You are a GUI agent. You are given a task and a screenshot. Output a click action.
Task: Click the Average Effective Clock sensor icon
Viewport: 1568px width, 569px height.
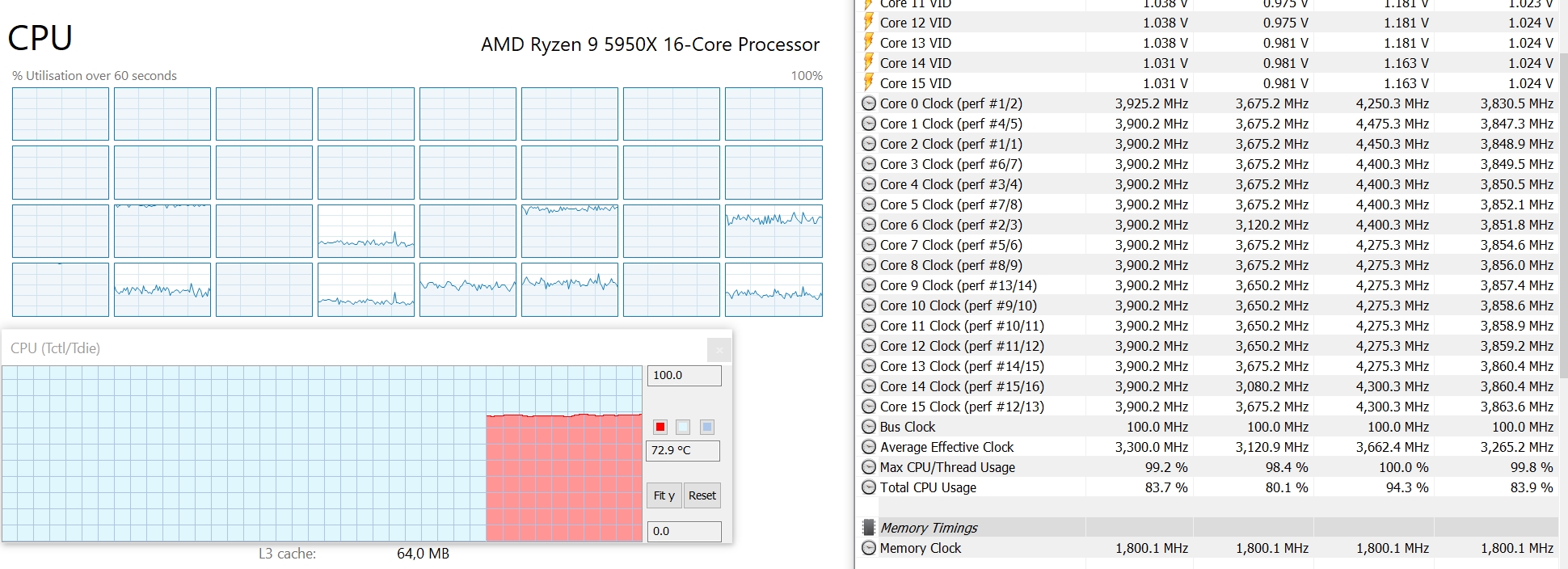[869, 447]
